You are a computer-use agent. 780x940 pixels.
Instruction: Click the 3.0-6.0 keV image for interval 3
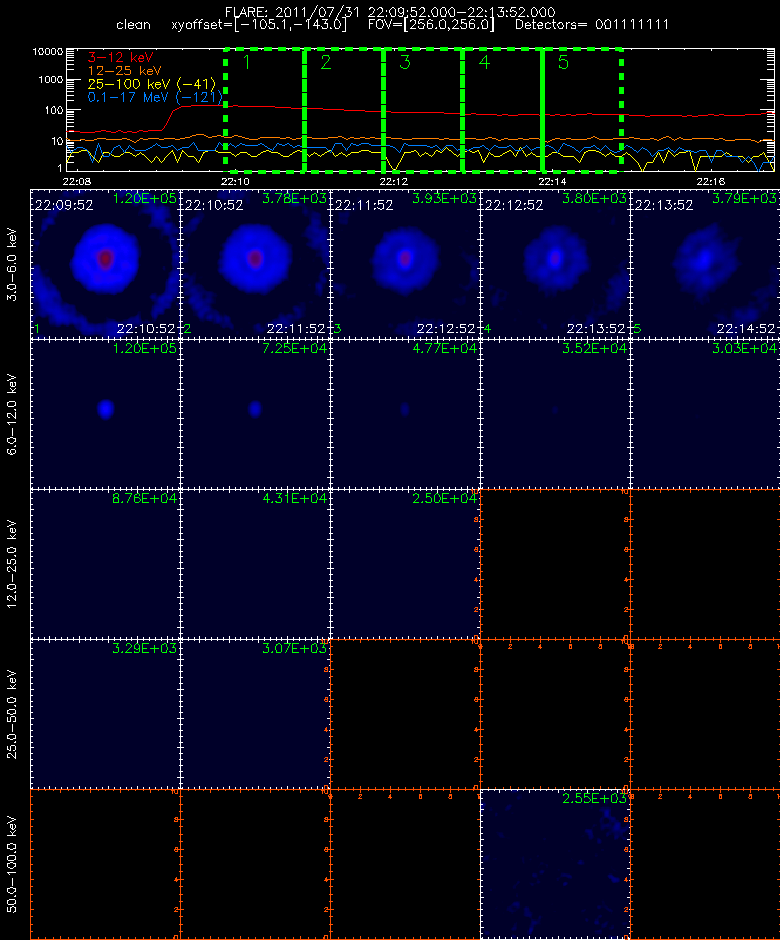(405, 264)
